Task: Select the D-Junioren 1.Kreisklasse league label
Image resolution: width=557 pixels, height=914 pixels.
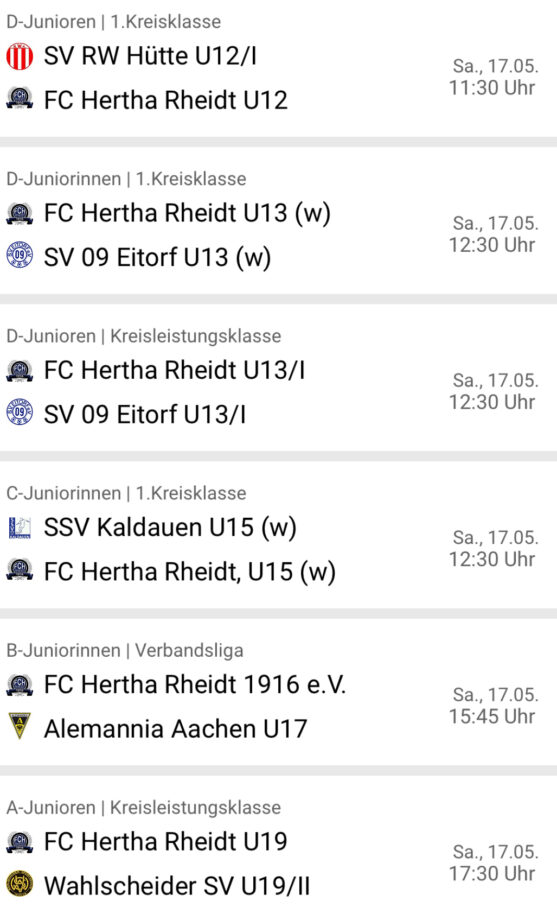Action: coord(114,22)
